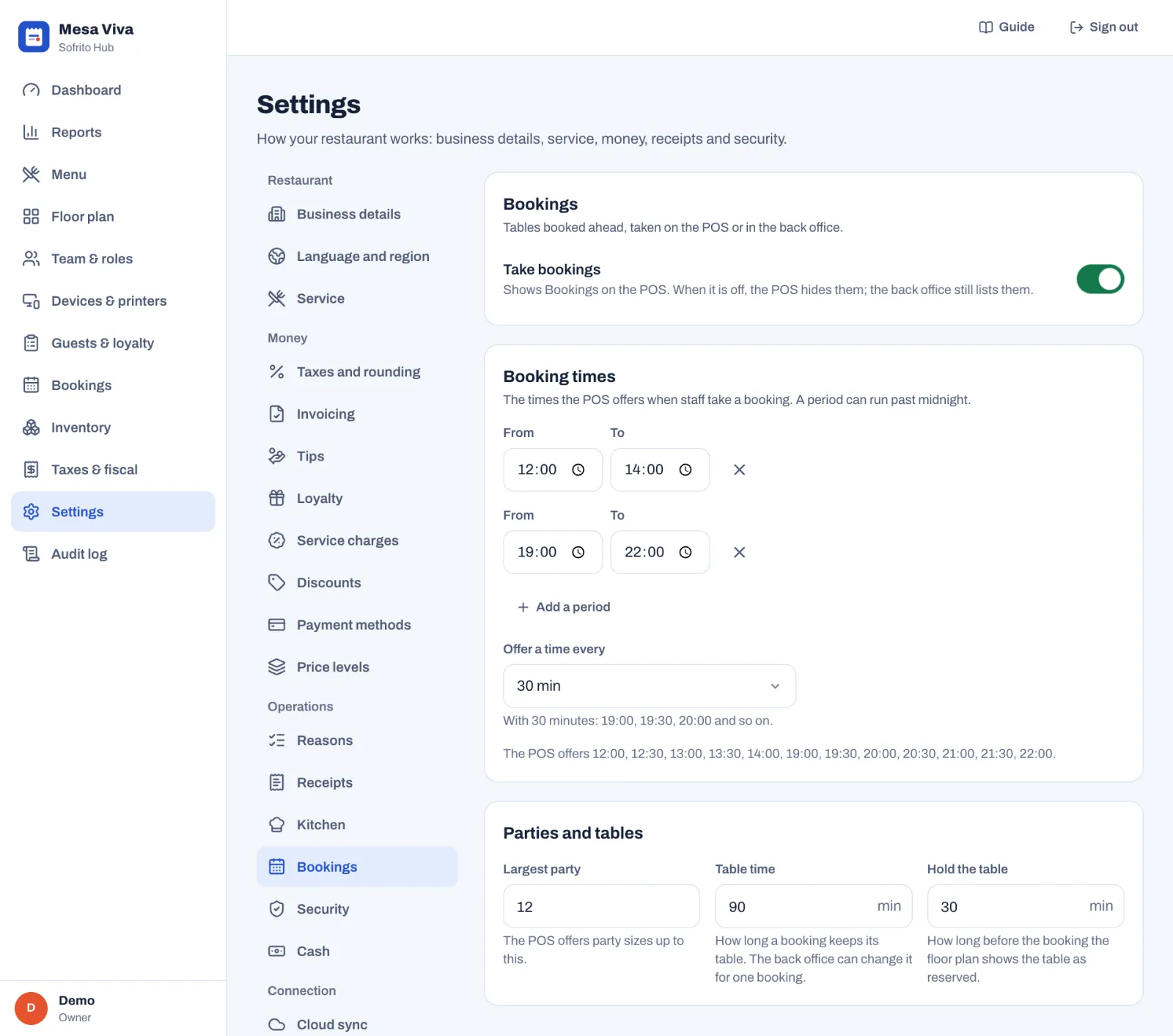Click the Demo user avatar
The width and height of the screenshot is (1173, 1036).
pos(31,1008)
